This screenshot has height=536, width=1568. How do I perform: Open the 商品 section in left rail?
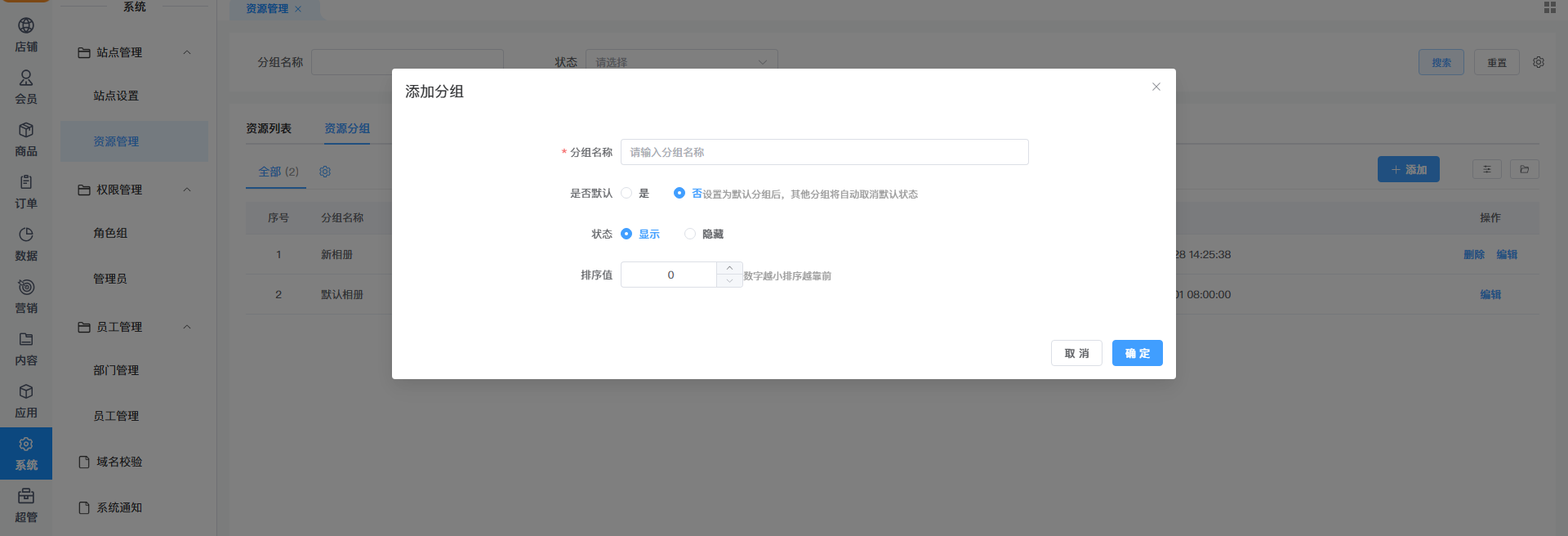[26, 140]
